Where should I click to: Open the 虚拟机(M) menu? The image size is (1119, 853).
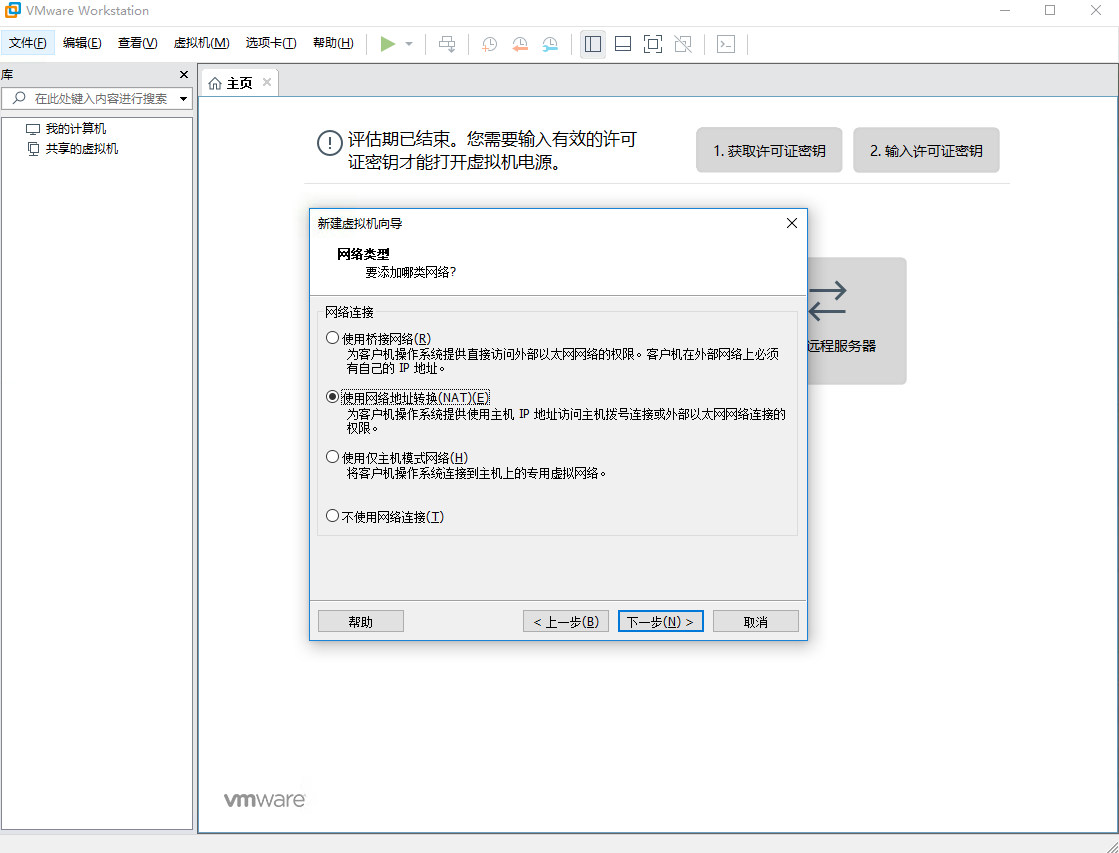[201, 43]
